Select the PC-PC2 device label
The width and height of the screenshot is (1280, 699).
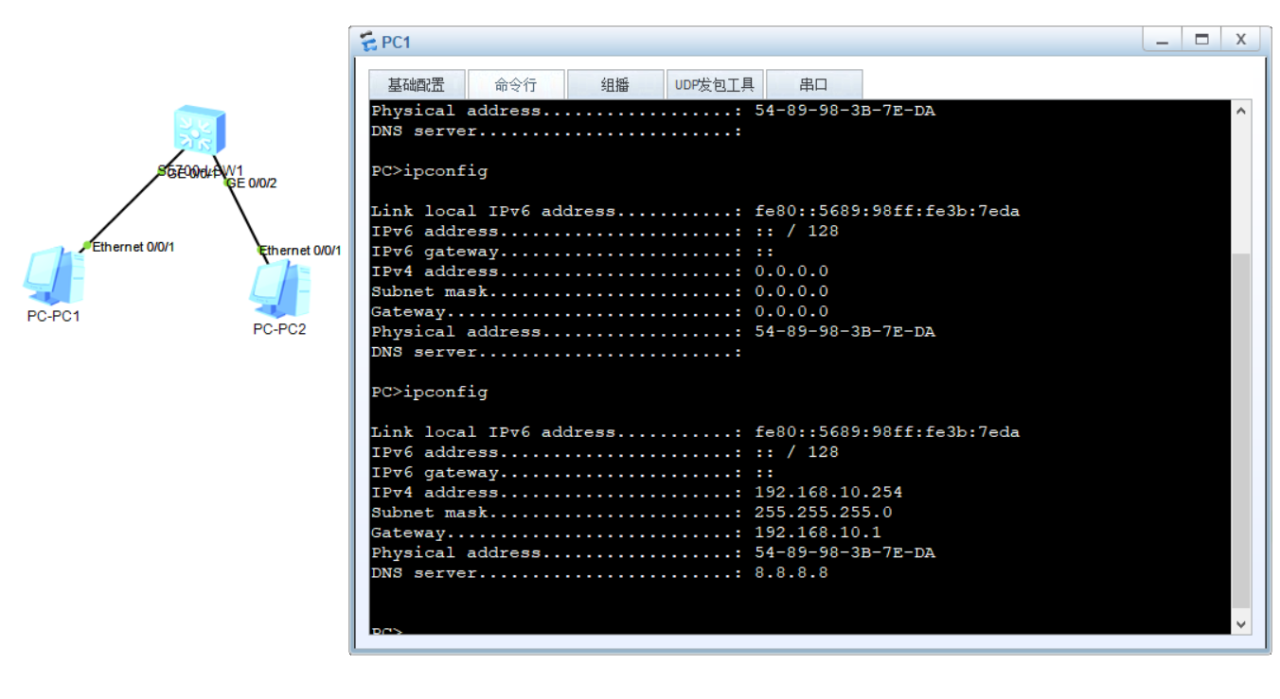tap(280, 329)
